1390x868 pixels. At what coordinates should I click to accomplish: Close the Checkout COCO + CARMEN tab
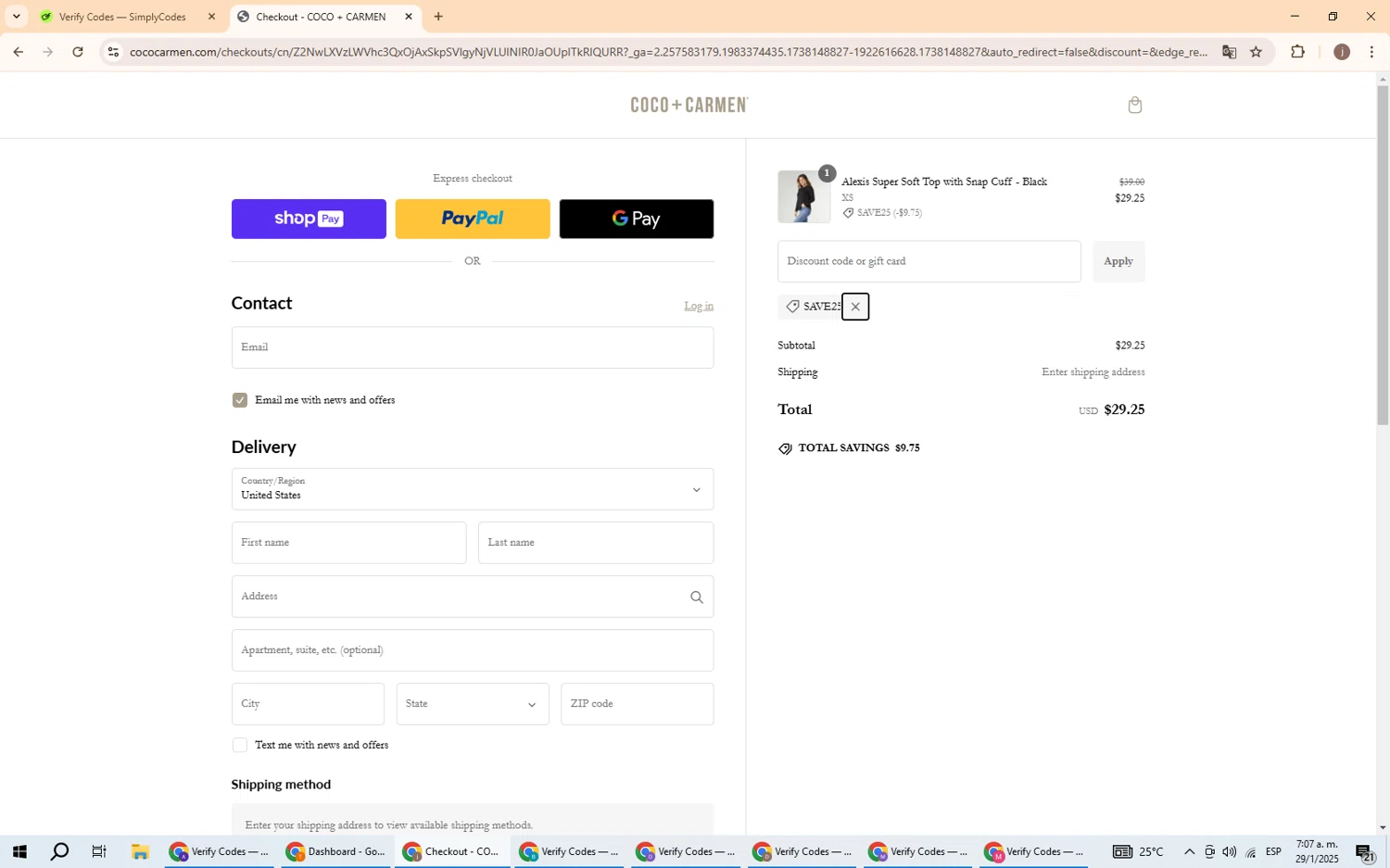(409, 17)
